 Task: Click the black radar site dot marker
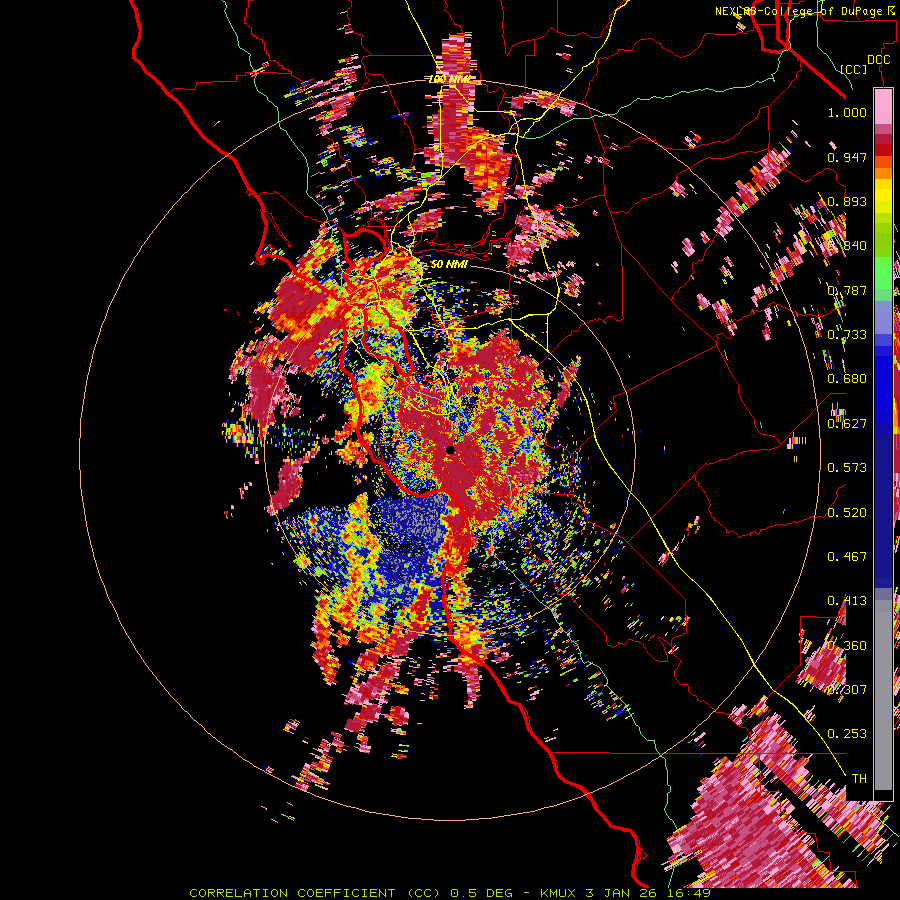(x=450, y=450)
